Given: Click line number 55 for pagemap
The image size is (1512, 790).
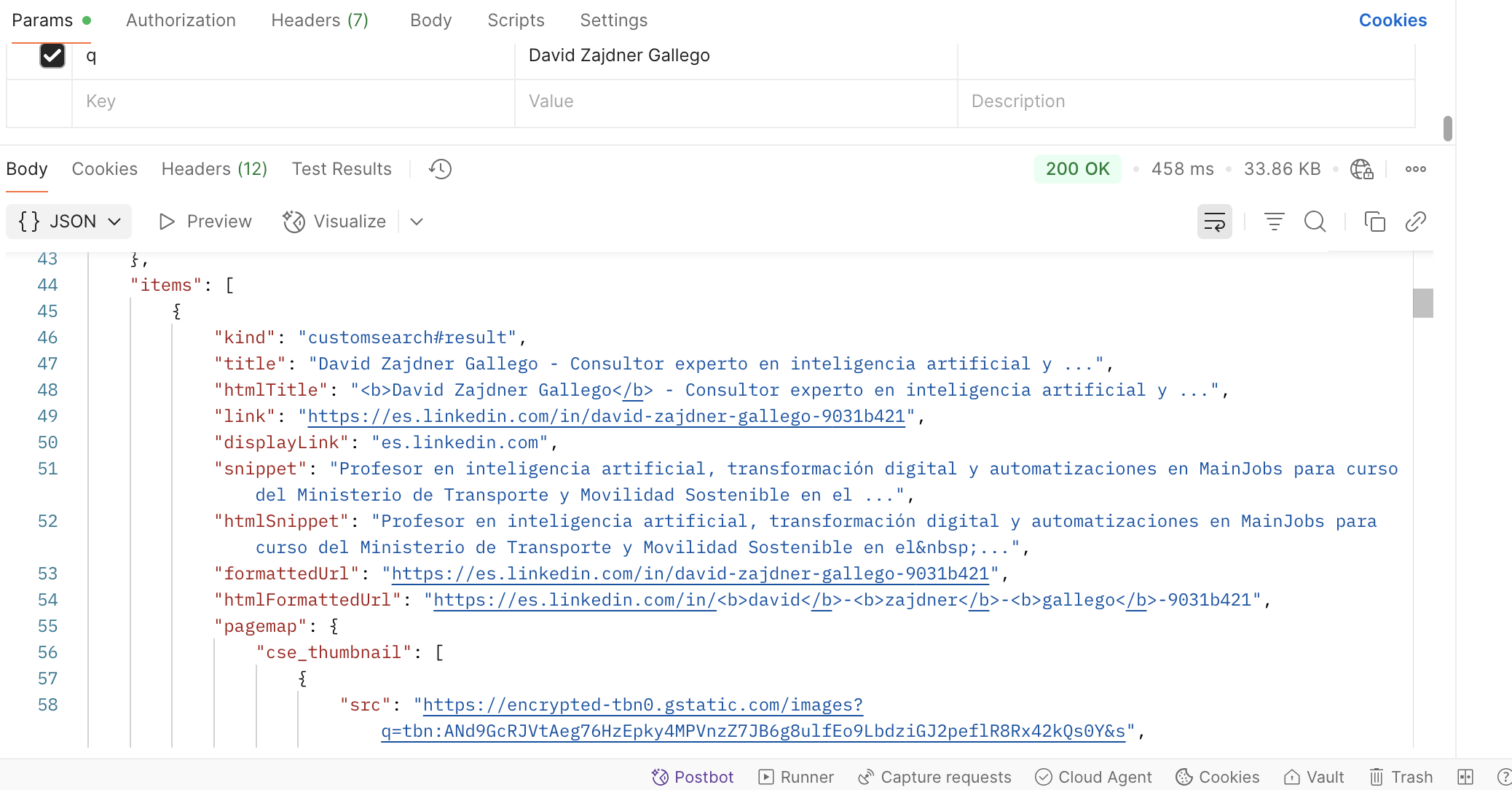Looking at the screenshot, I should point(47,626).
